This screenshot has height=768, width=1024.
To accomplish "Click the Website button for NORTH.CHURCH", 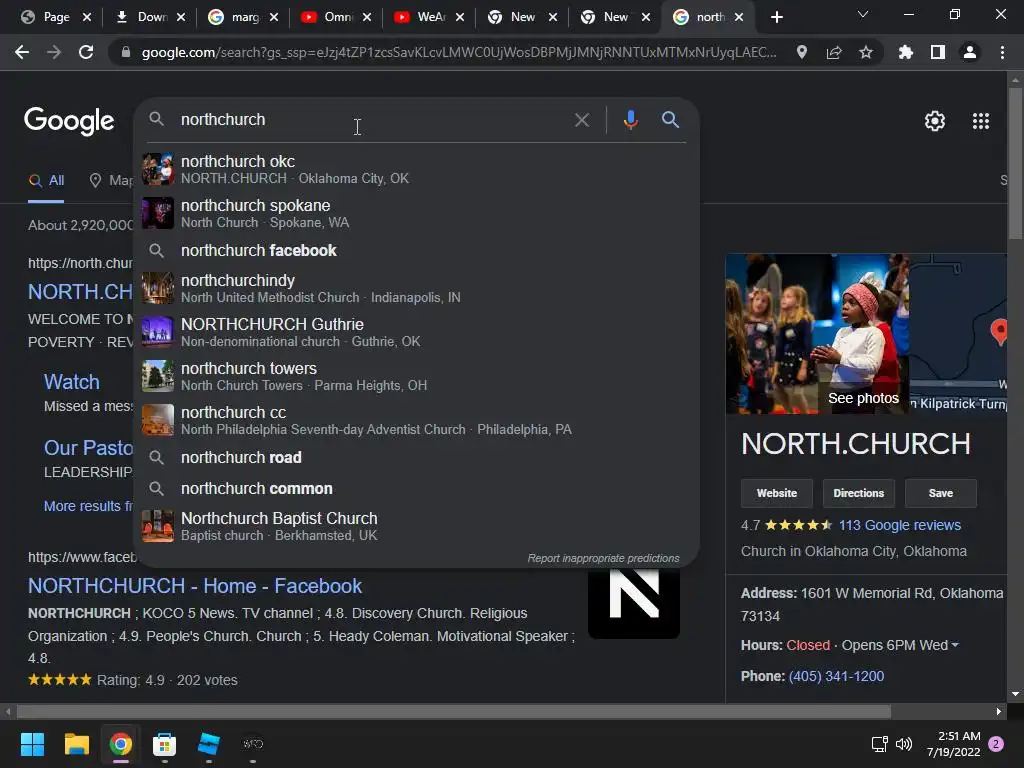I will pyautogui.click(x=776, y=493).
